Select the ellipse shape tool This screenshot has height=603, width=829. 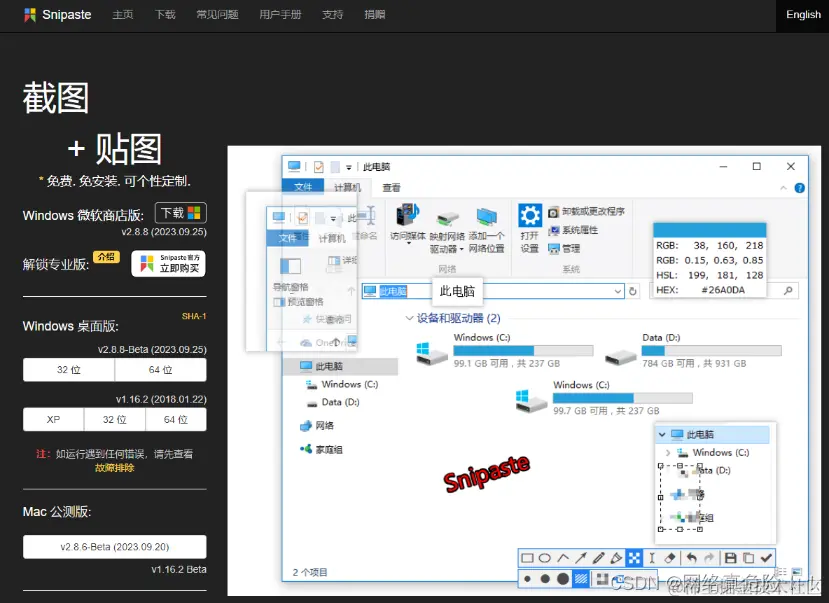point(545,558)
